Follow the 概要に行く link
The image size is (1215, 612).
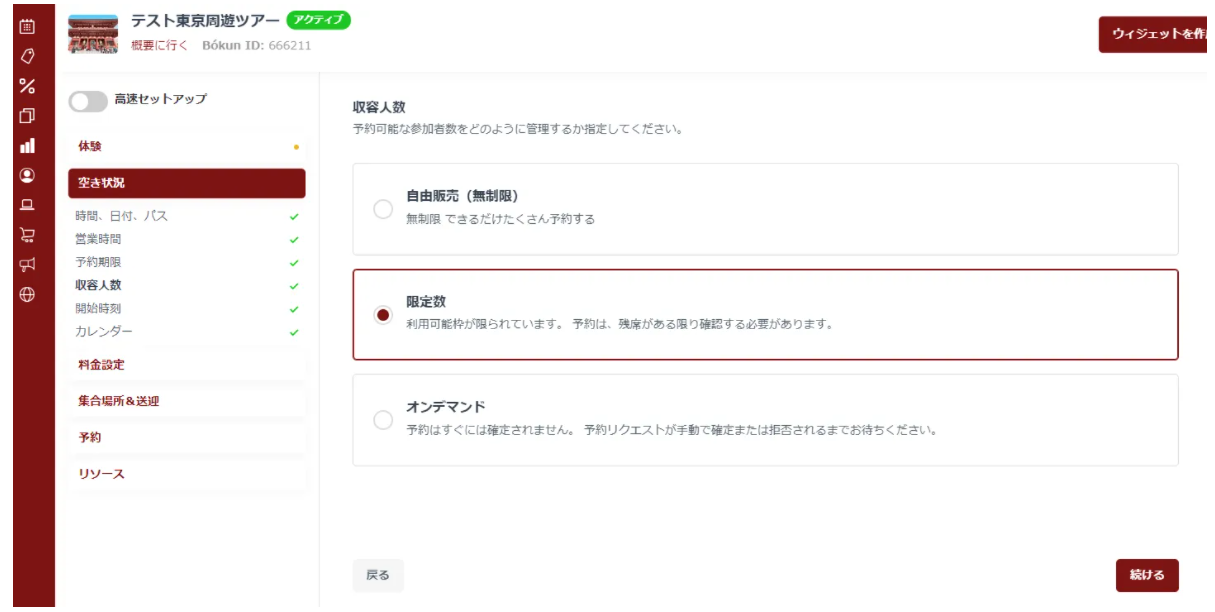coord(160,47)
